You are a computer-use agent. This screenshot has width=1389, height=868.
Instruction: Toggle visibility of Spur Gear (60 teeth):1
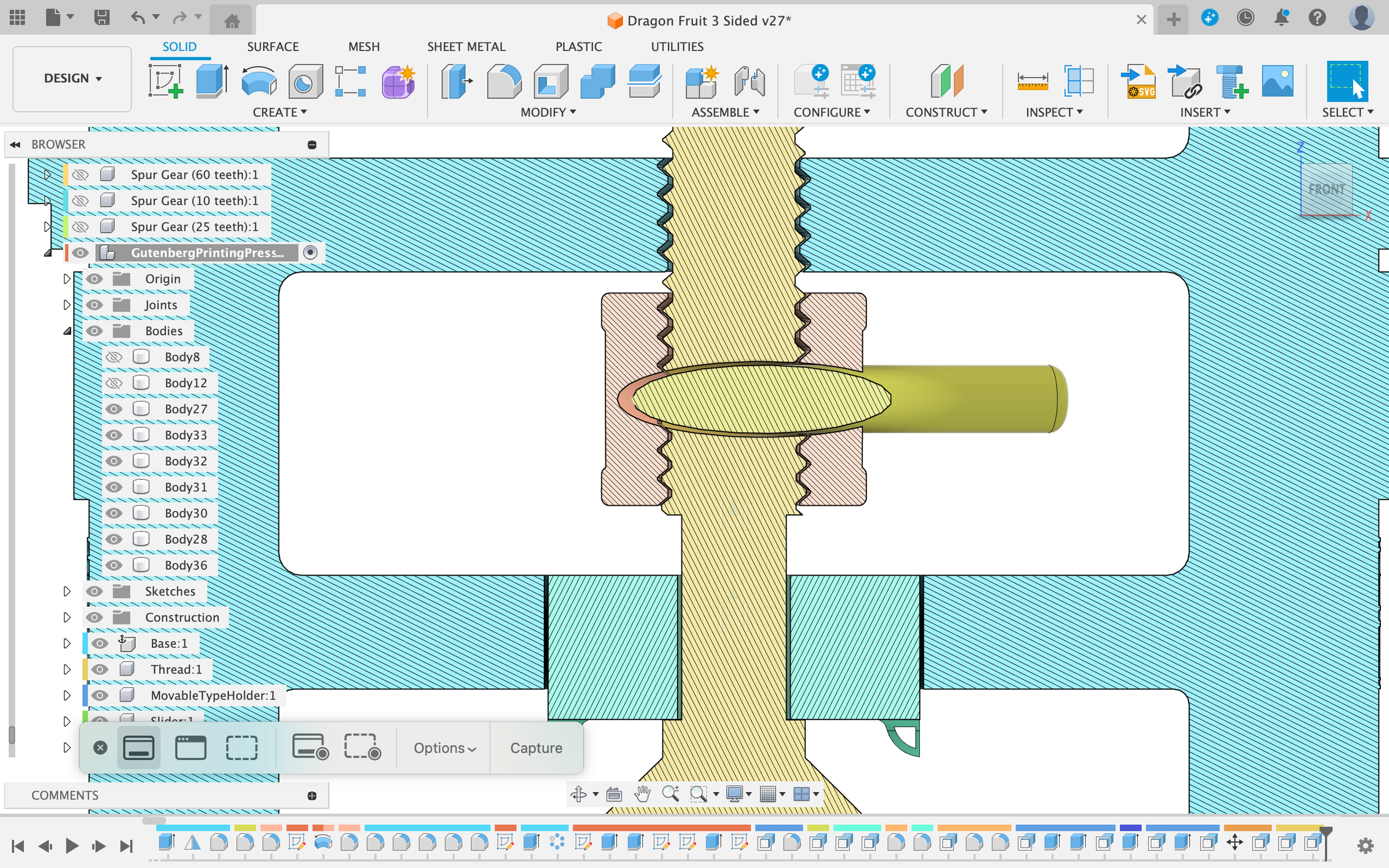(x=80, y=175)
